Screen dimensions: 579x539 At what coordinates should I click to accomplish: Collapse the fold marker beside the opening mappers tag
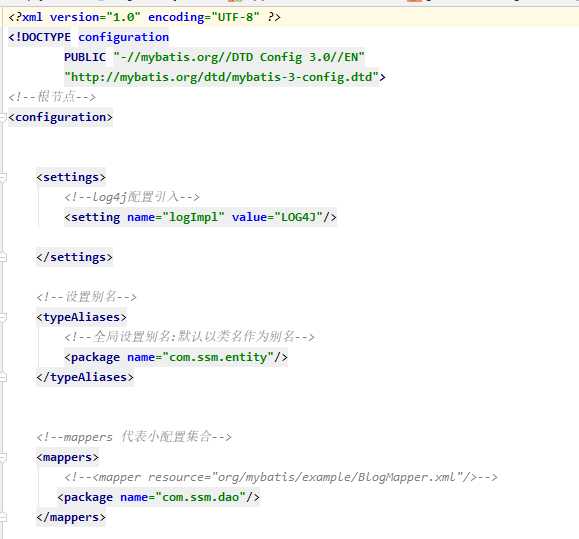tap(3, 457)
